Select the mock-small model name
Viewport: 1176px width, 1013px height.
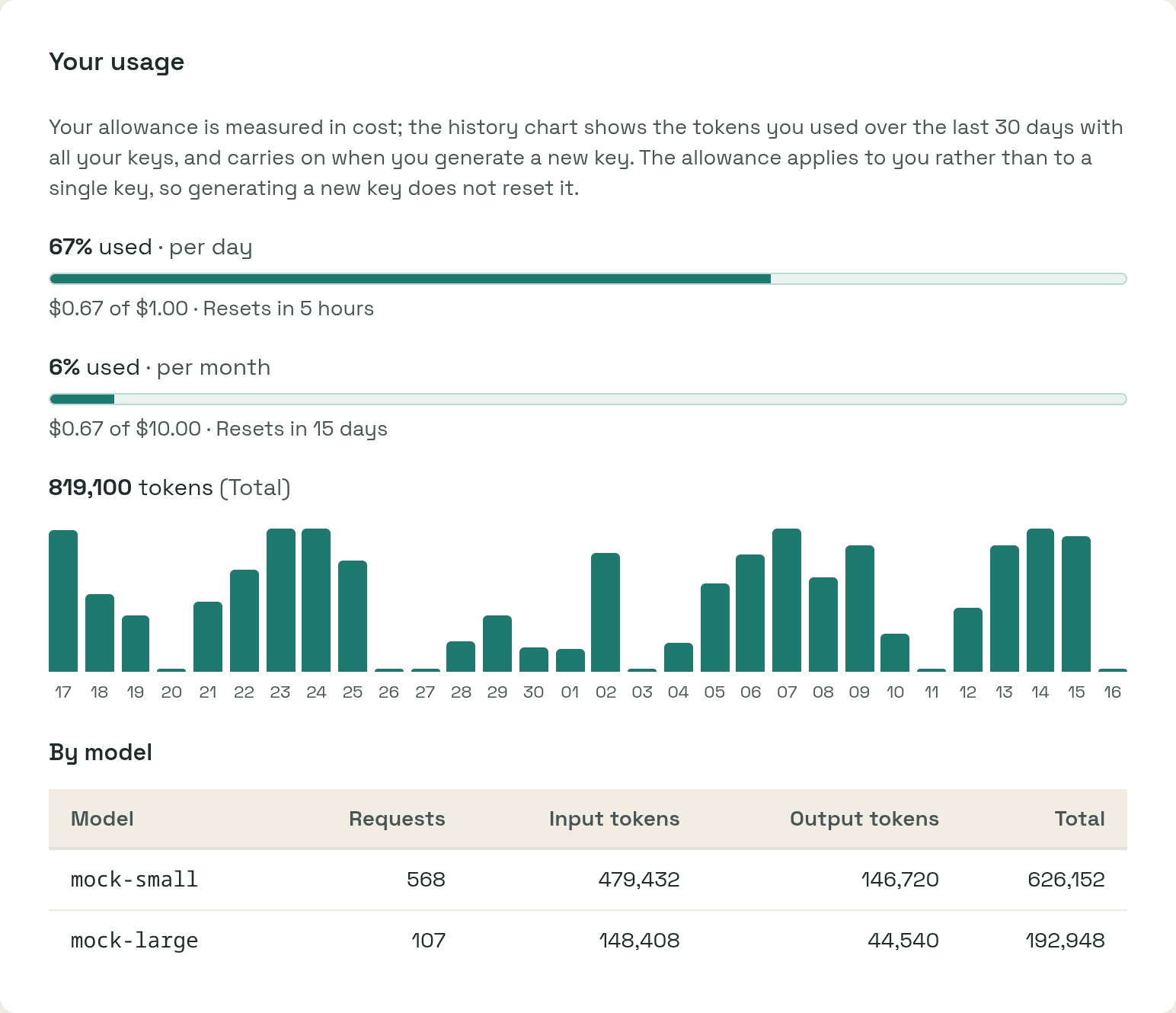(134, 880)
